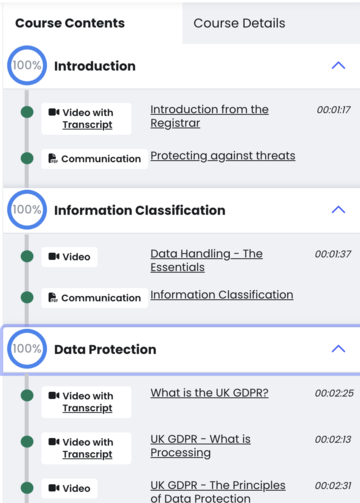Viewport: 360px width, 503px height.
Task: Open UK GDPR - The Principles of Data Protection
Action: [218, 491]
